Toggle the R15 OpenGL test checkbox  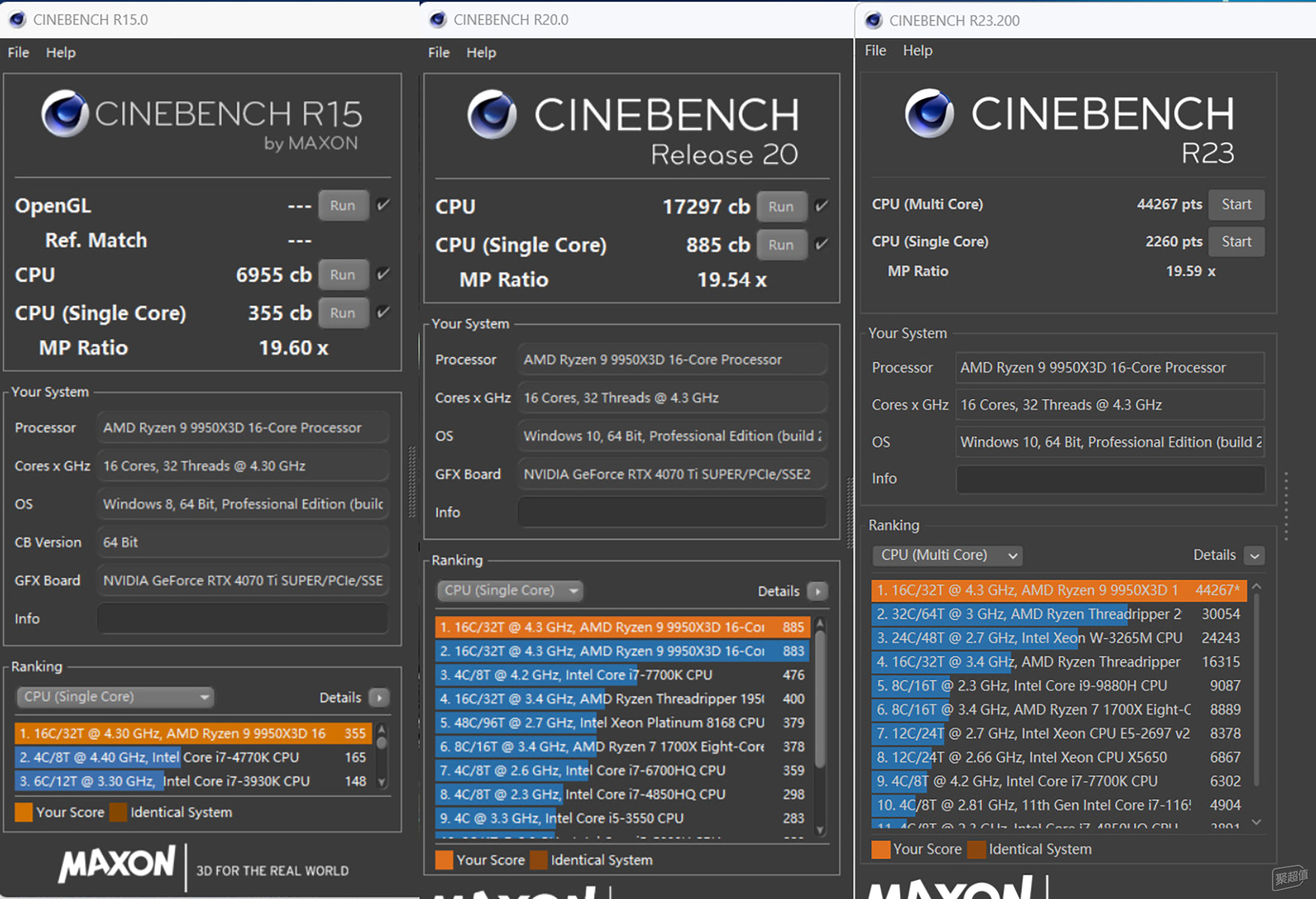coord(383,205)
